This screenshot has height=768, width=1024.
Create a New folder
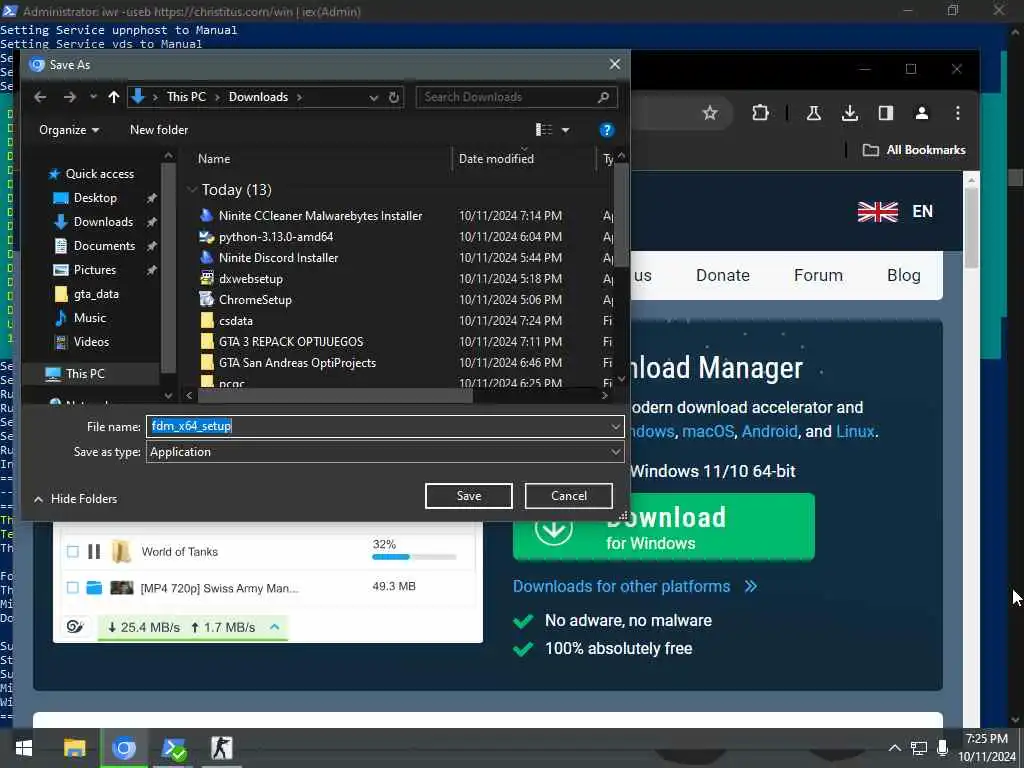[159, 130]
